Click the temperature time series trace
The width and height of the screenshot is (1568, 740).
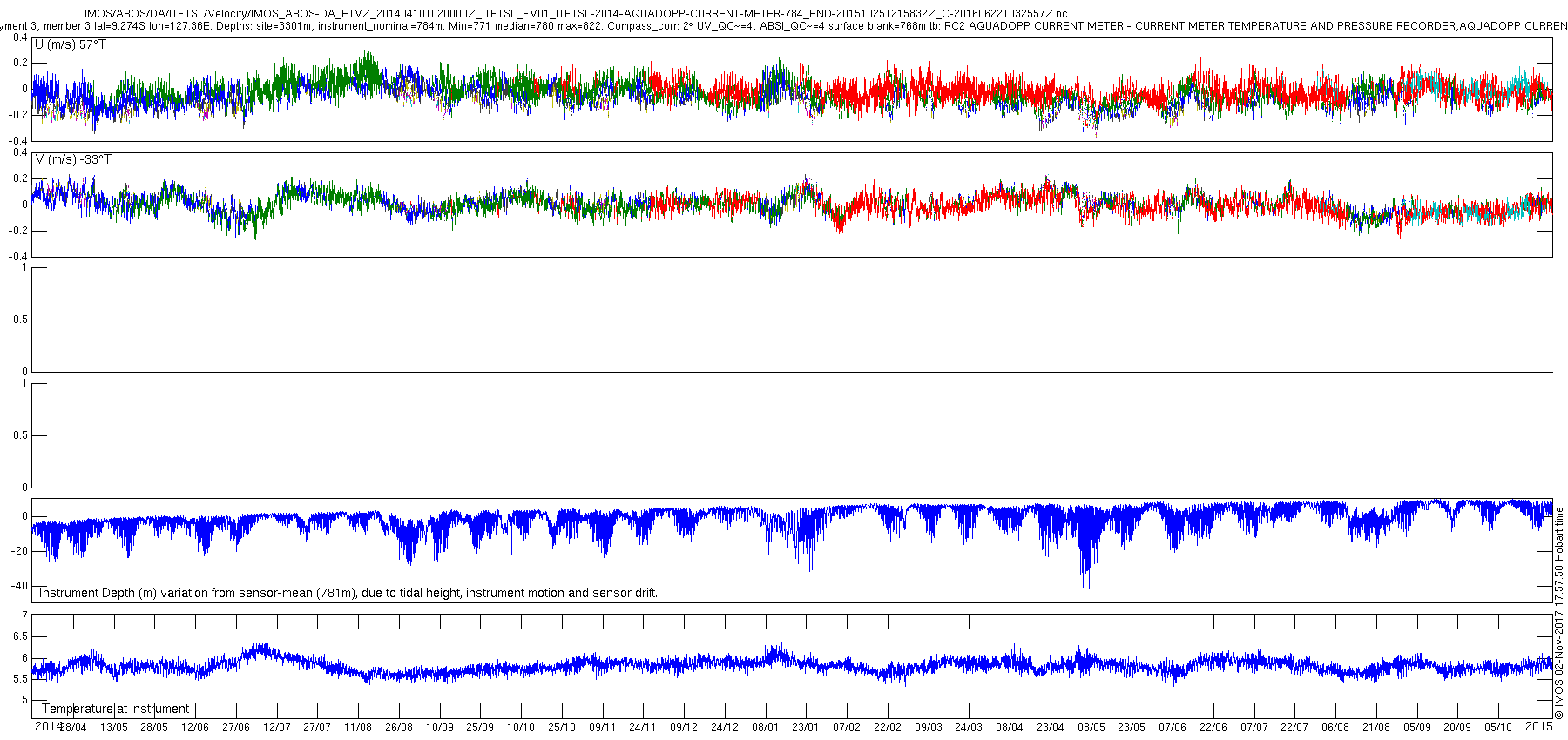[x=793, y=666]
